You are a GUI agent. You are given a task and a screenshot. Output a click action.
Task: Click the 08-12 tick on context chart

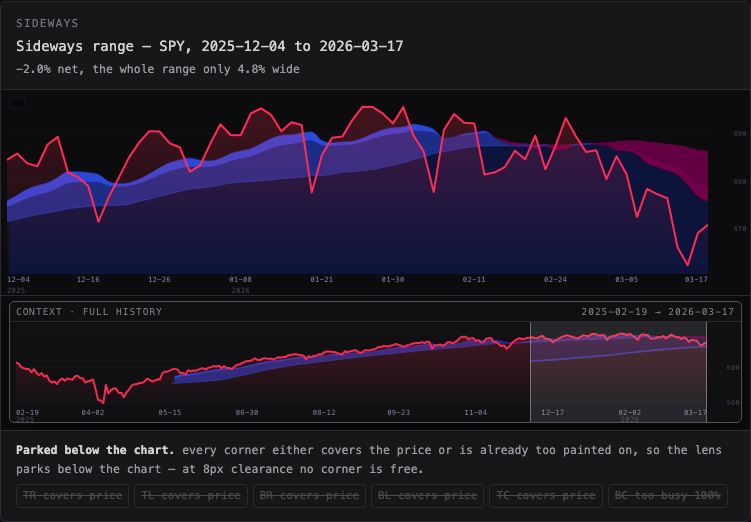[x=324, y=412]
